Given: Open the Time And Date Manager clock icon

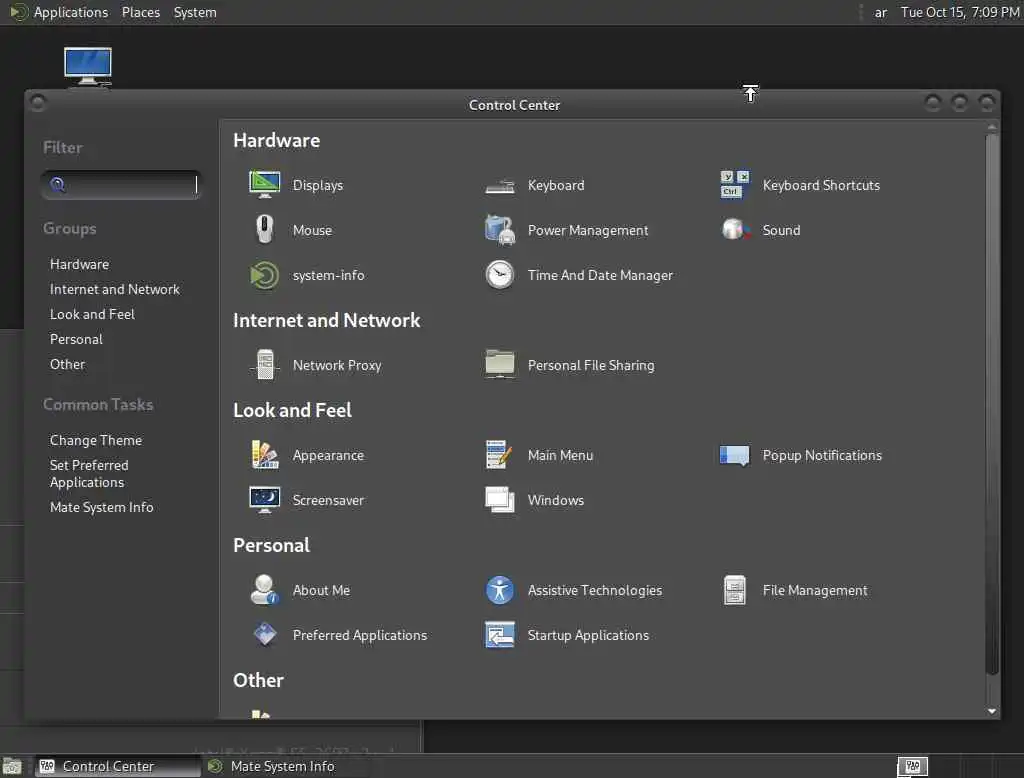Looking at the screenshot, I should (x=500, y=275).
